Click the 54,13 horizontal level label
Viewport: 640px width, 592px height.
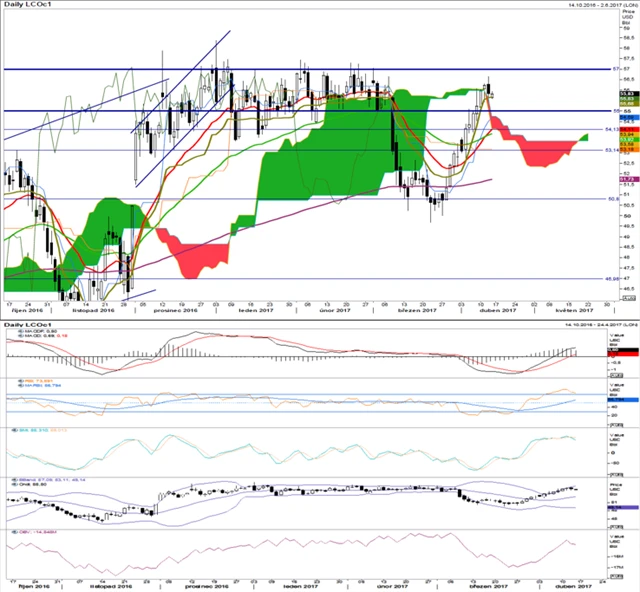pos(611,129)
